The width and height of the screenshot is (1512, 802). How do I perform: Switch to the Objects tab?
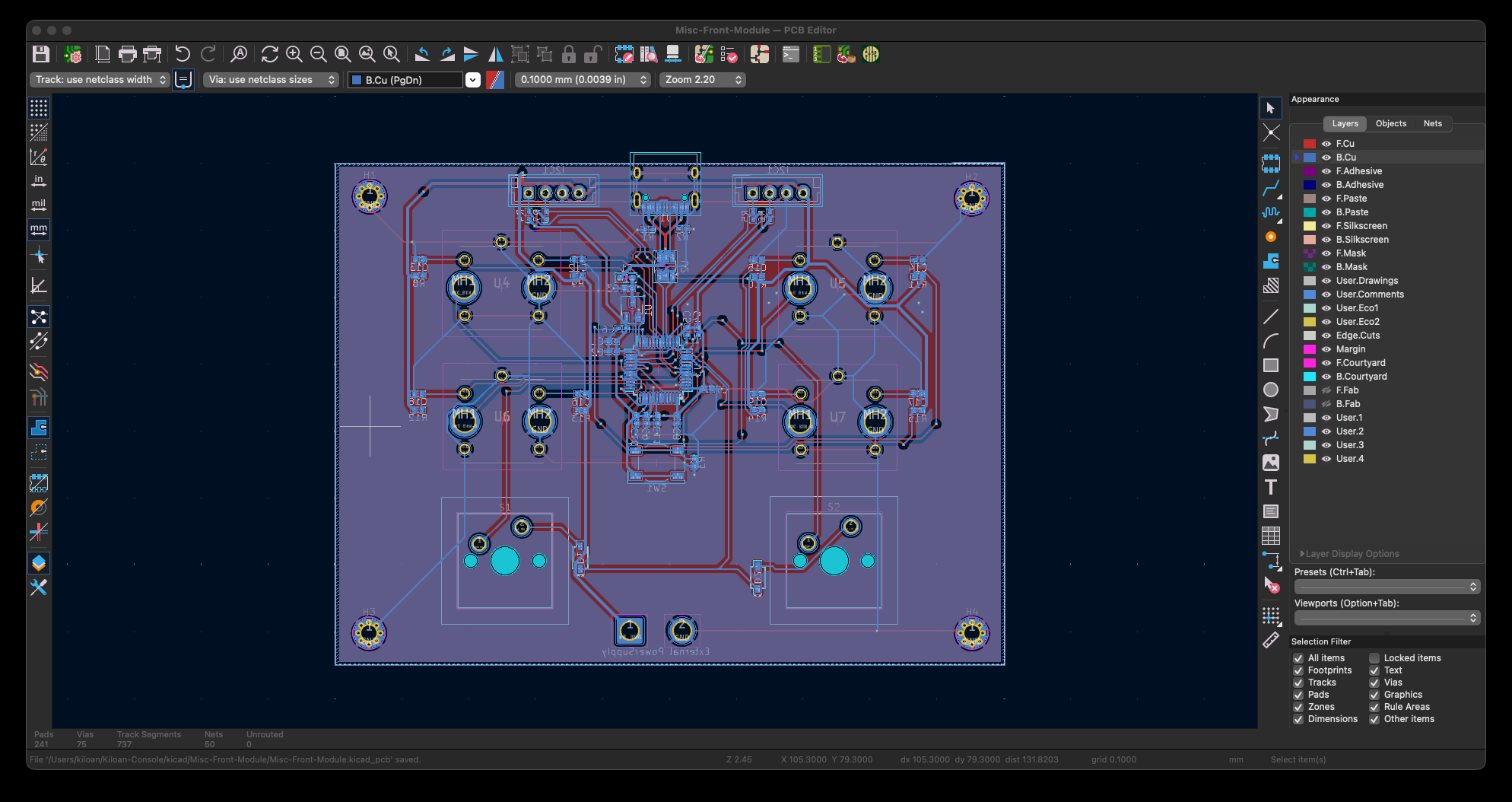(x=1390, y=123)
